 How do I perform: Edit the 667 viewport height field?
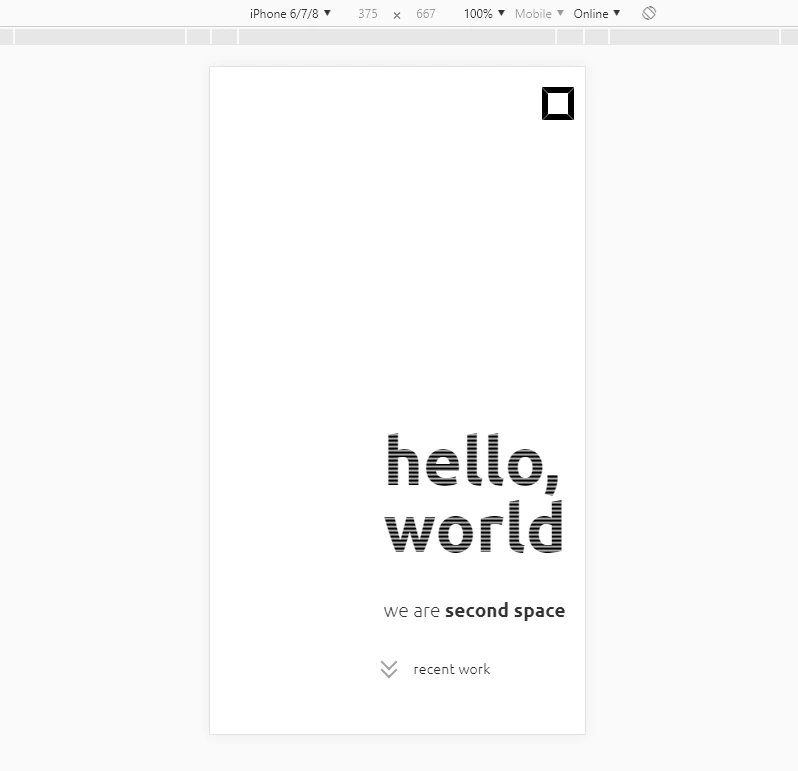tap(425, 14)
